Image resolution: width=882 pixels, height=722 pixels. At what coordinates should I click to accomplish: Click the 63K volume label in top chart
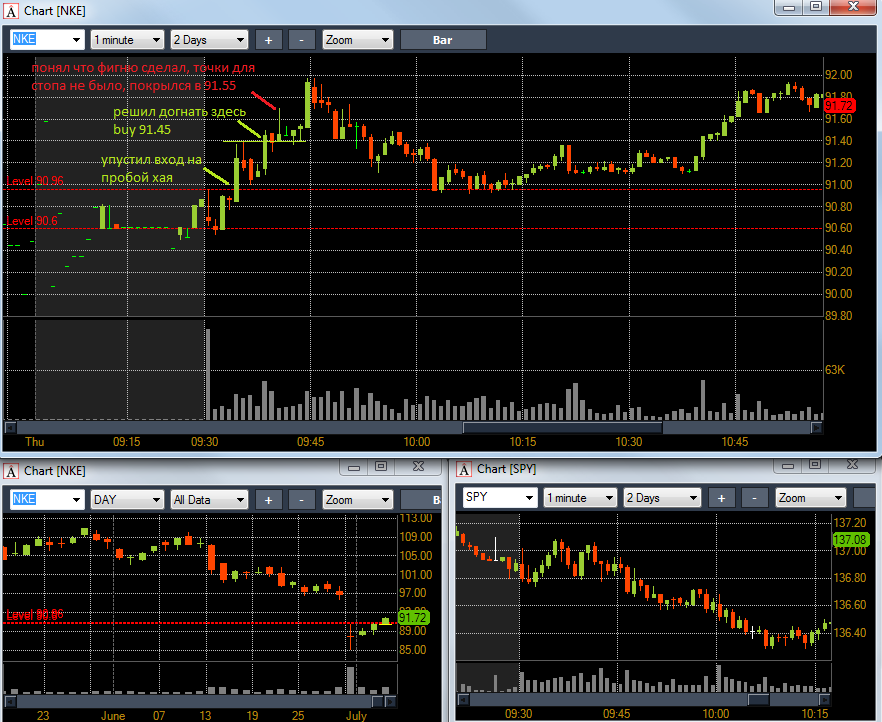click(x=835, y=369)
